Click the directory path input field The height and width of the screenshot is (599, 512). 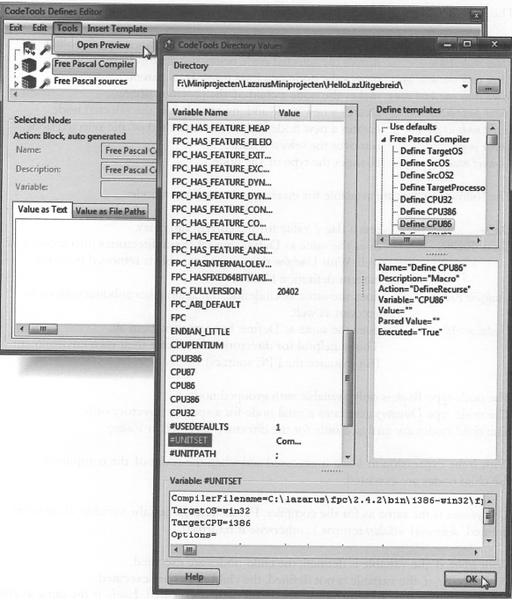point(317,85)
